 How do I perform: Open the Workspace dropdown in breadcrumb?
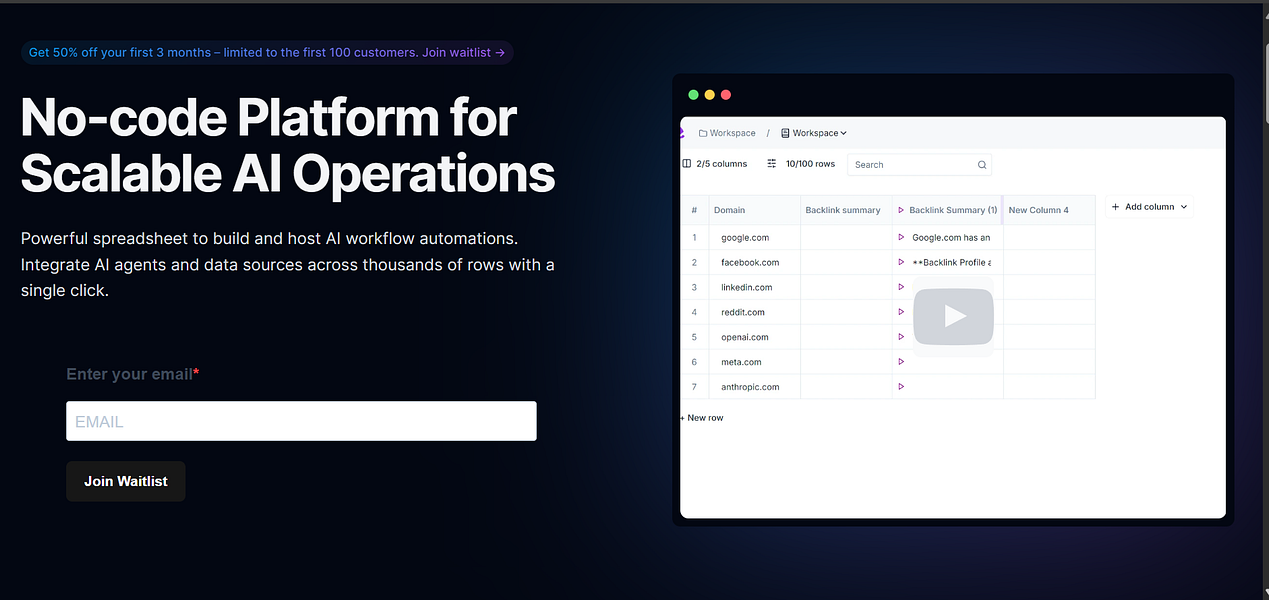click(814, 133)
